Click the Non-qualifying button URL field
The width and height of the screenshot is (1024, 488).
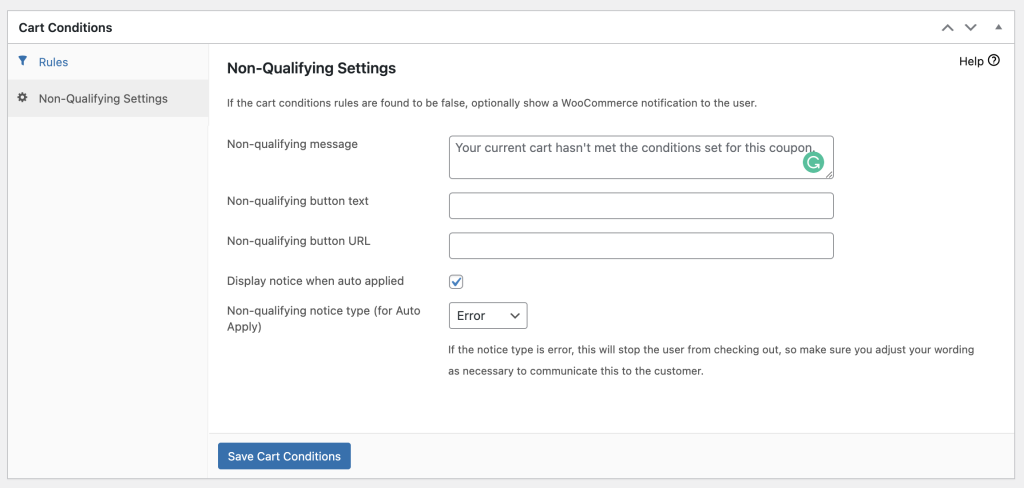click(641, 246)
